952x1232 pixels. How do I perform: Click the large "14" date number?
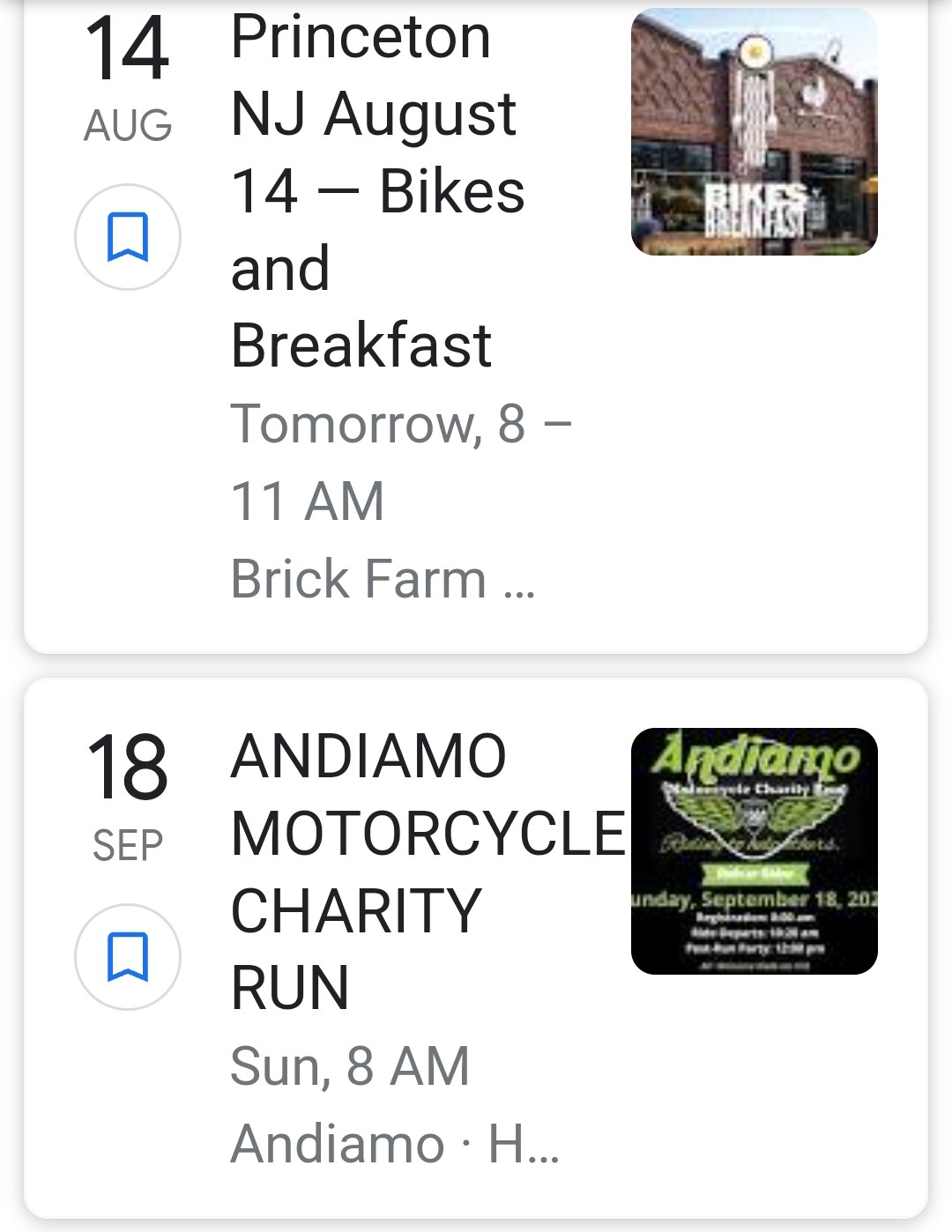128,48
